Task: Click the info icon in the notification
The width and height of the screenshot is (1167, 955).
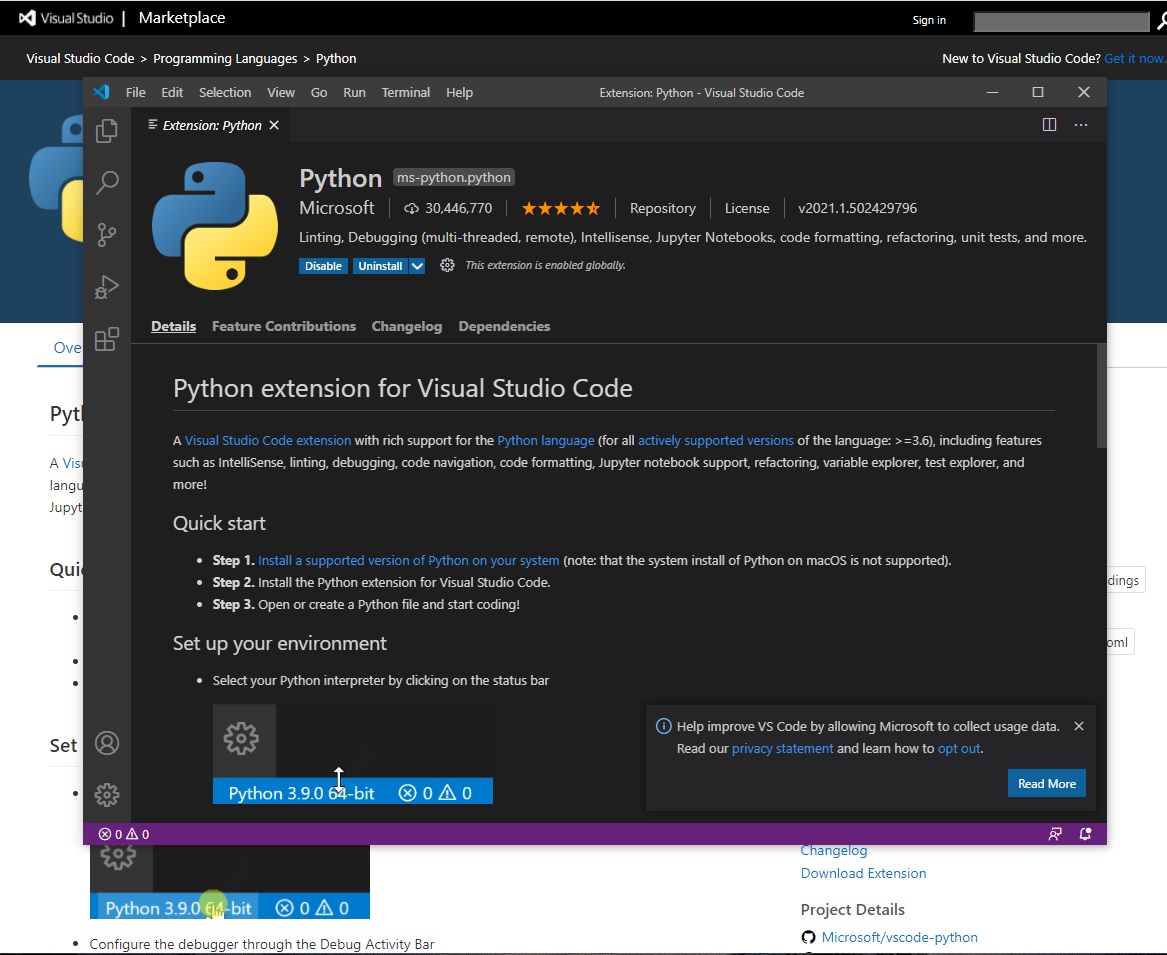Action: pos(663,726)
